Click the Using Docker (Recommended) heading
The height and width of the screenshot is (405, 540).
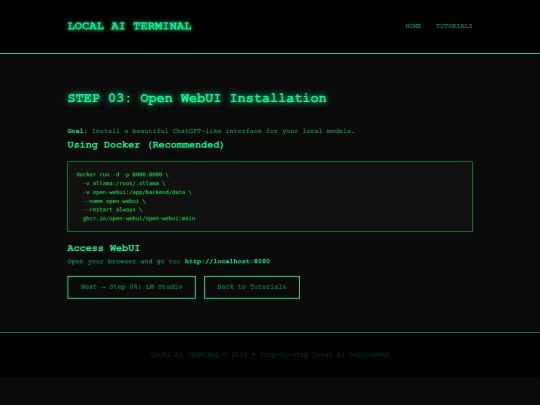[x=146, y=145]
